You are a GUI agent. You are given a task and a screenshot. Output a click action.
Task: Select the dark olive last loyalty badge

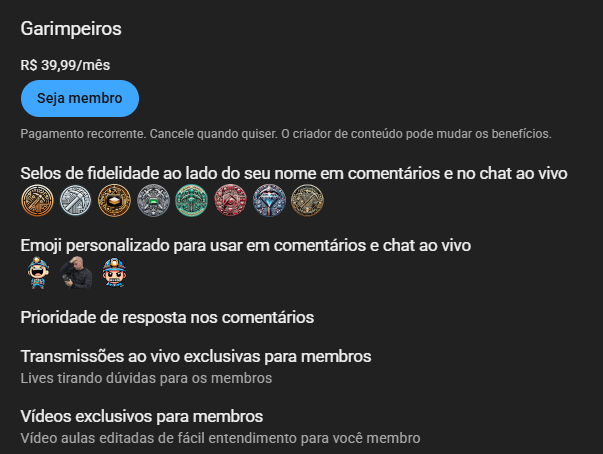[x=308, y=200]
